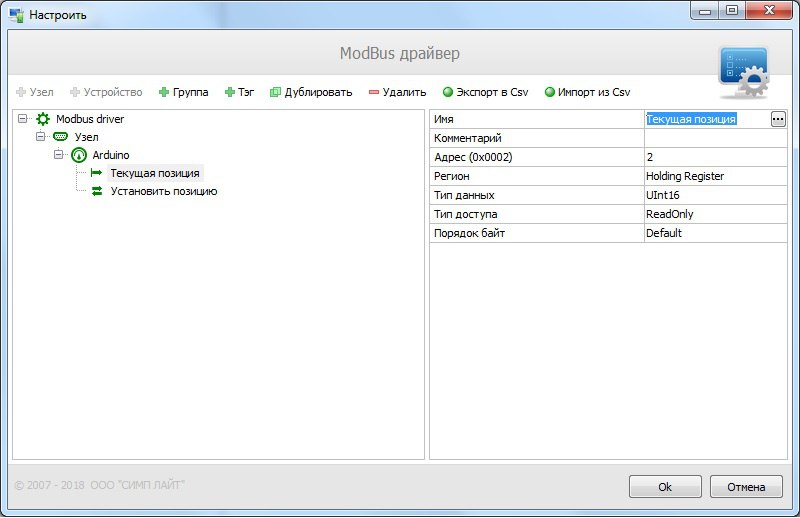Click the empty Комментарий value field
Image resolution: width=800 pixels, height=518 pixels.
click(716, 138)
